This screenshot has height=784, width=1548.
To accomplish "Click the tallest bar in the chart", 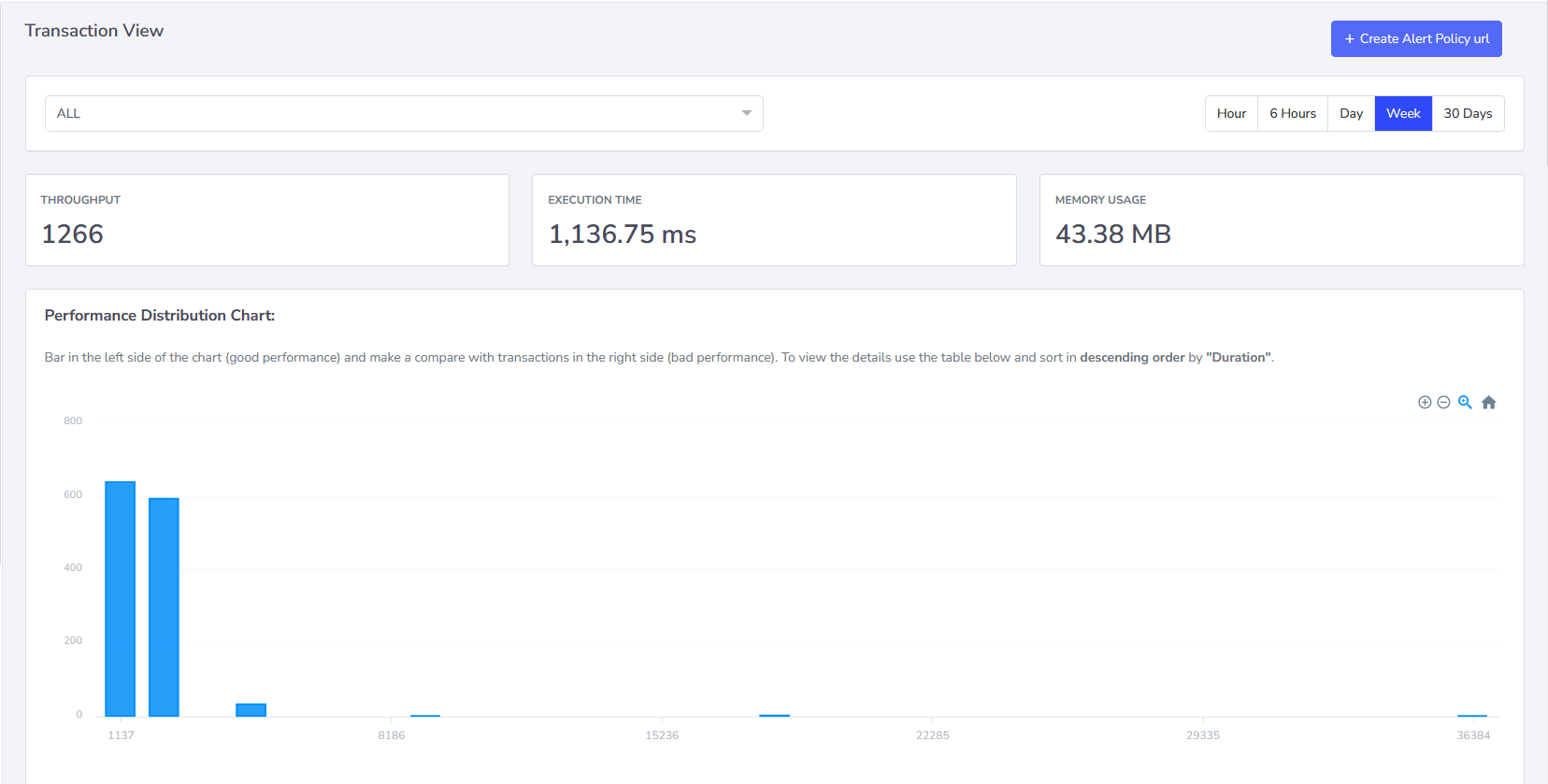I will pyautogui.click(x=120, y=599).
